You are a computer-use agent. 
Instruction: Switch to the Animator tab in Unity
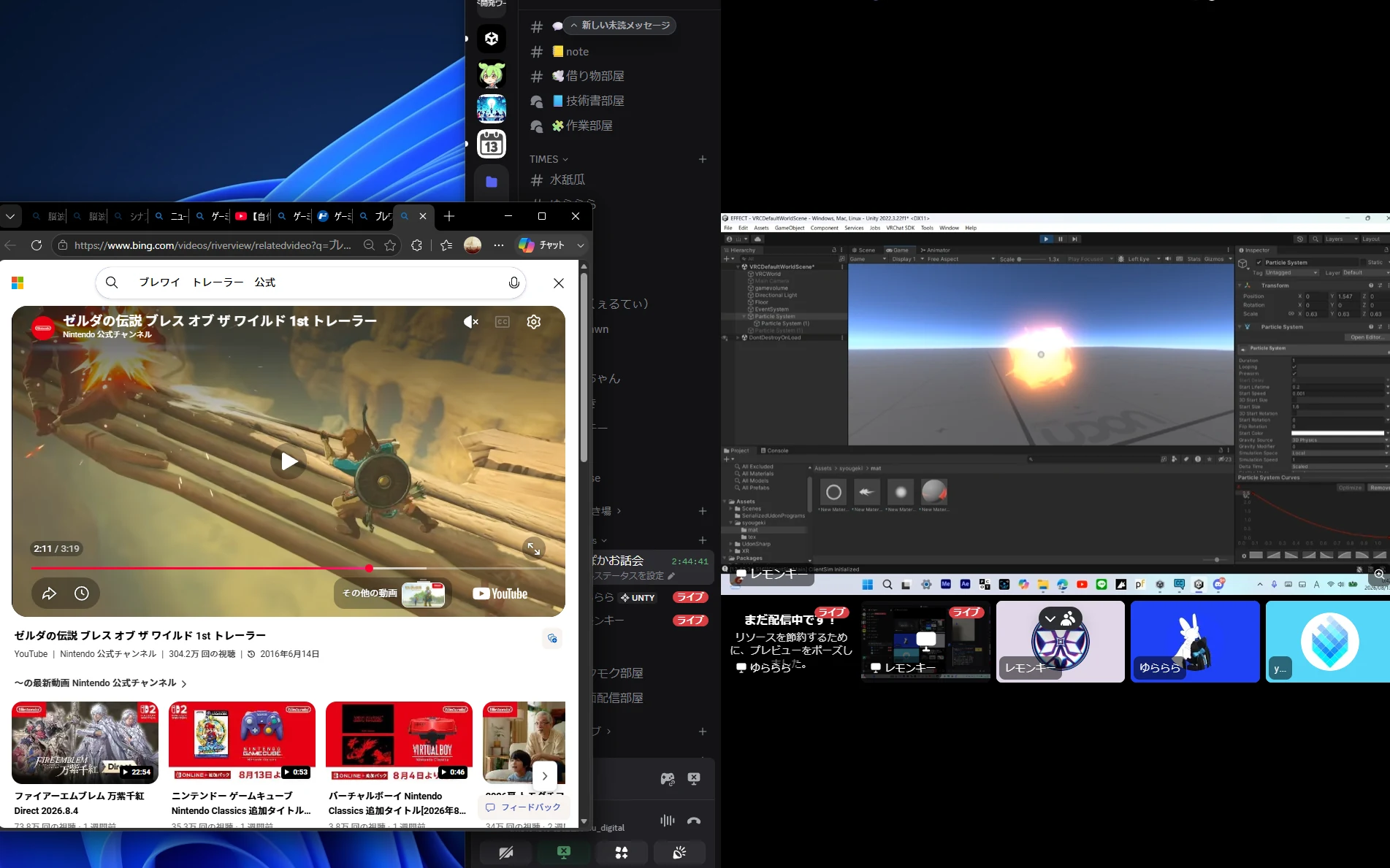pos(935,250)
